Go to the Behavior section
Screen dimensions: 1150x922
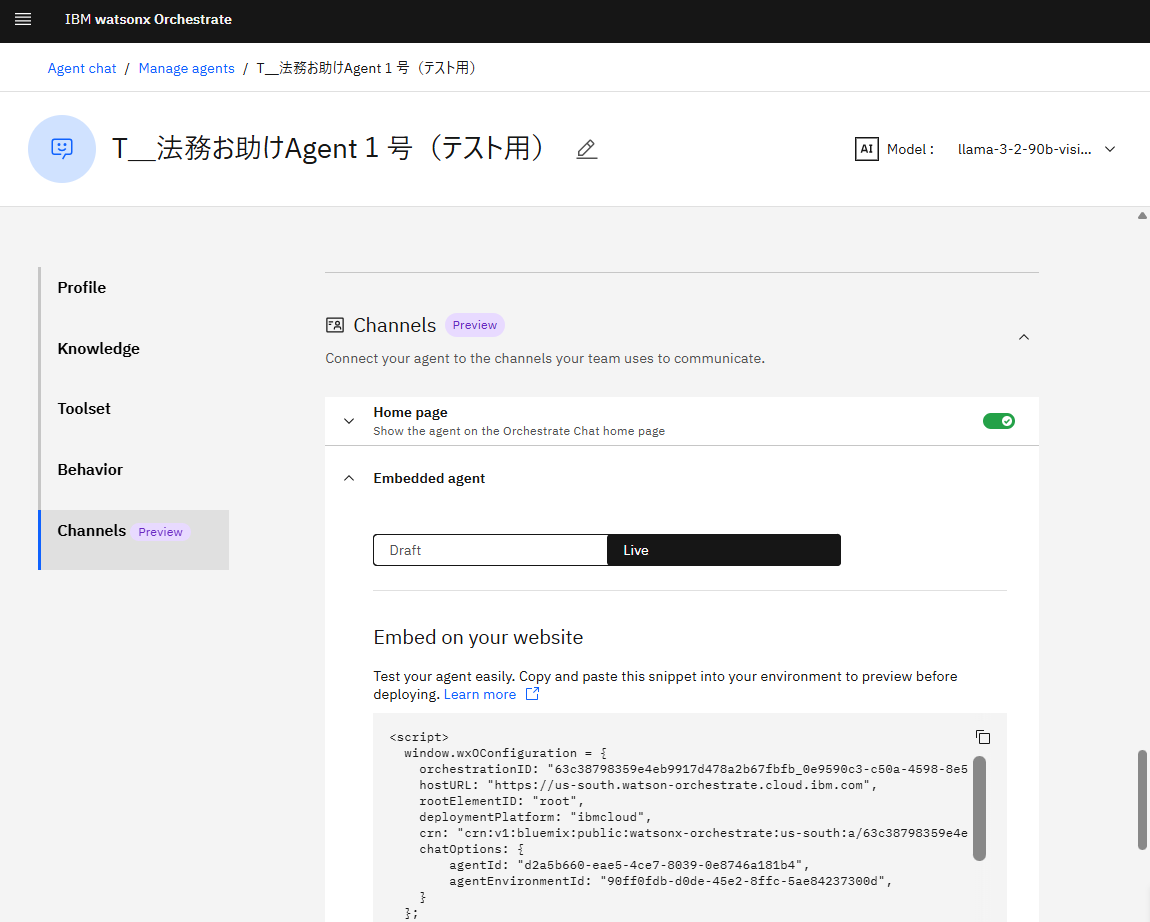90,469
